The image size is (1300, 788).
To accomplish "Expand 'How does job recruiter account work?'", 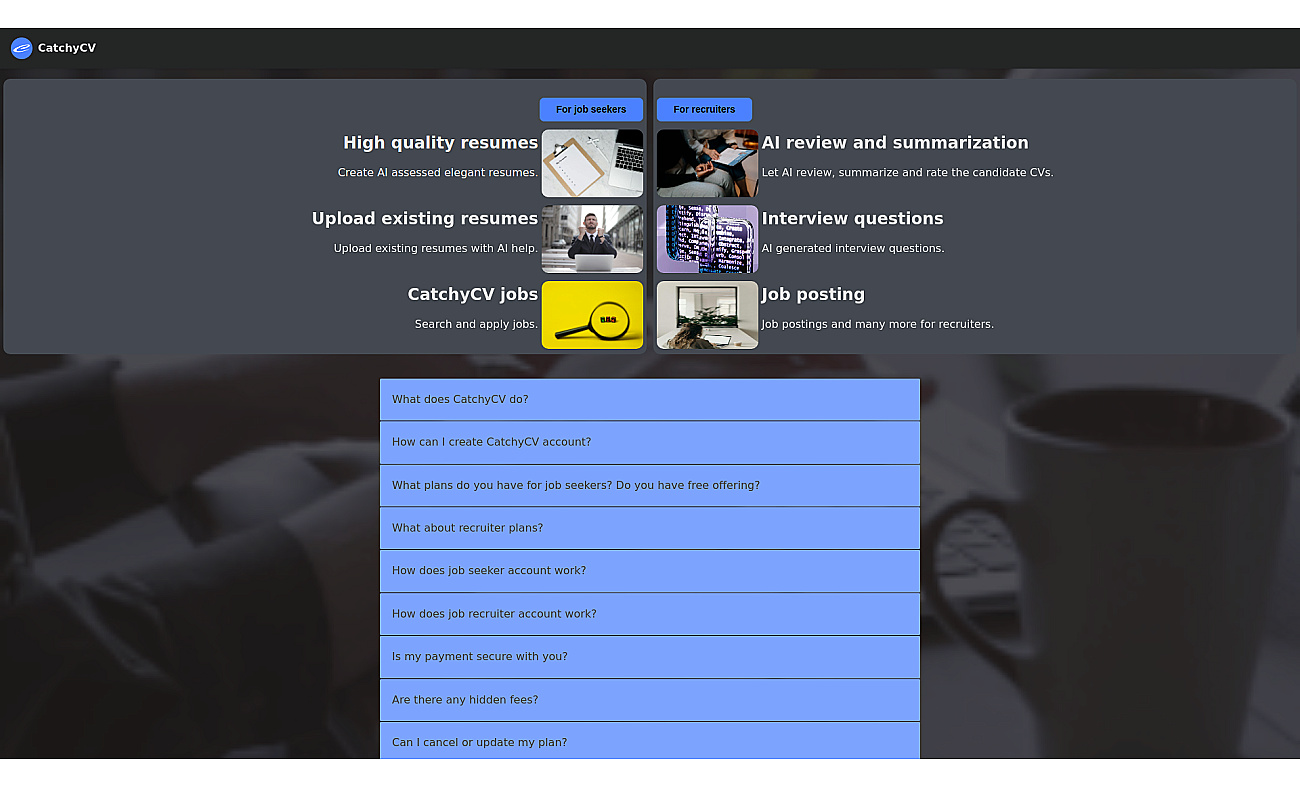I will coord(650,614).
